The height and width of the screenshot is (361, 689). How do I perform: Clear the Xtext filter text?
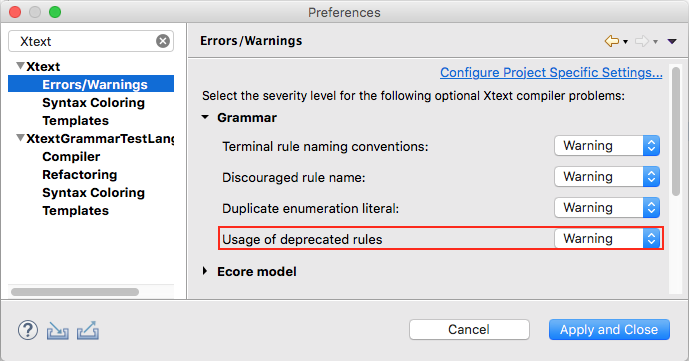pyautogui.click(x=163, y=41)
